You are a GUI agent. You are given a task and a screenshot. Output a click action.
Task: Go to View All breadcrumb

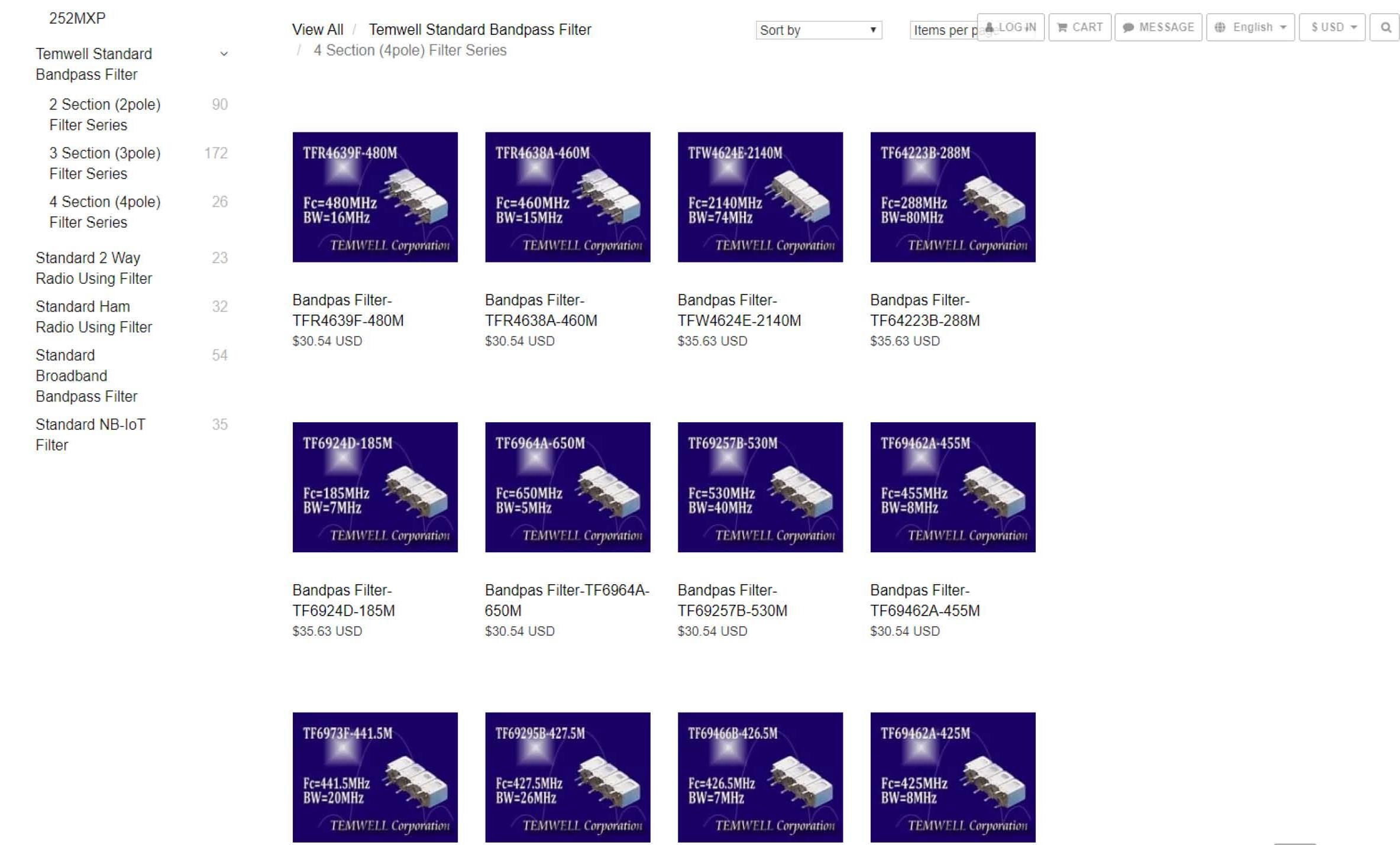(x=318, y=30)
